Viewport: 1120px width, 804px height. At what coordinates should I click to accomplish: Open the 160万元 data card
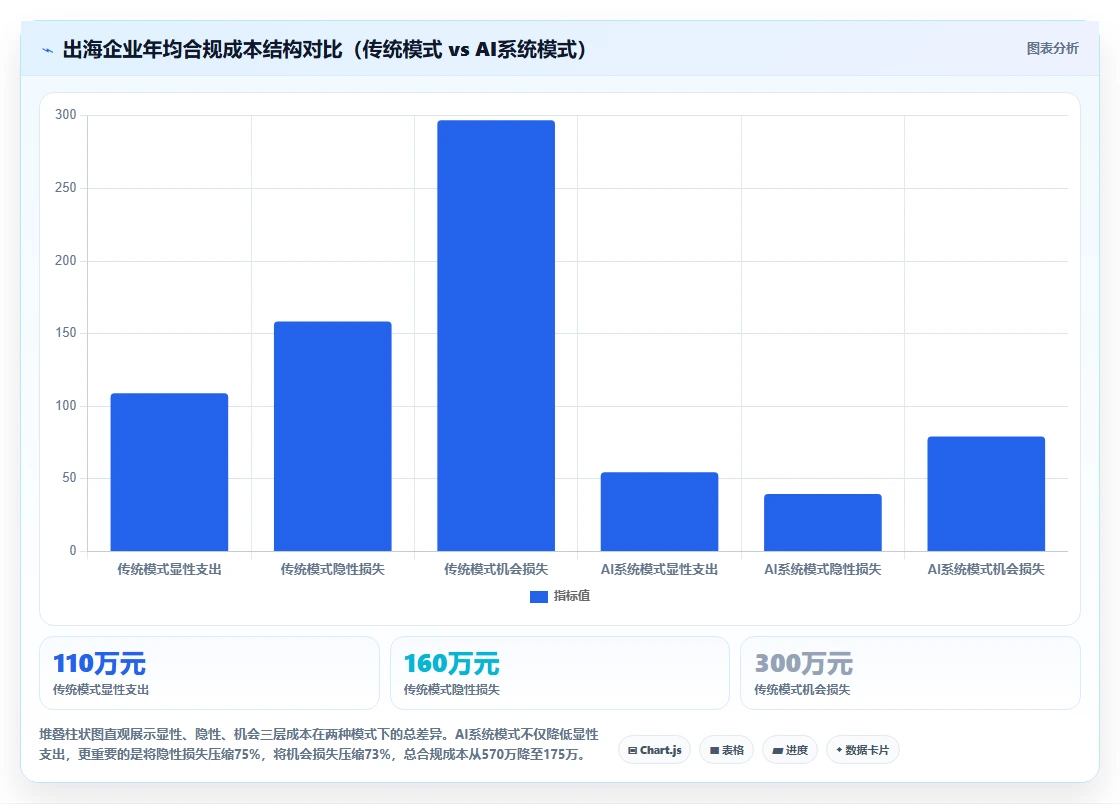(x=559, y=673)
